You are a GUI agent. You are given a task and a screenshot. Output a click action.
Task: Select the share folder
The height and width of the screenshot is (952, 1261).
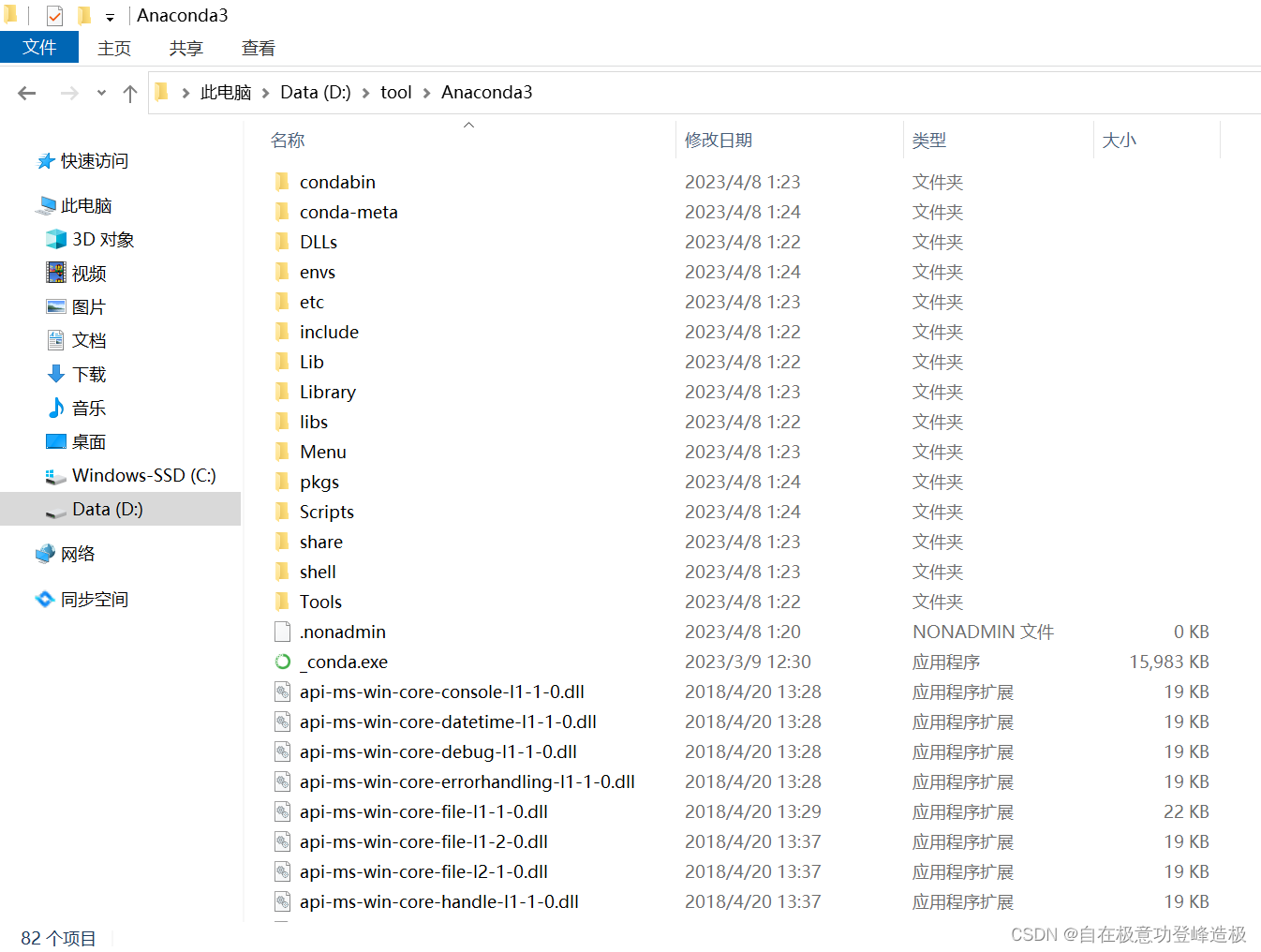[x=321, y=542]
